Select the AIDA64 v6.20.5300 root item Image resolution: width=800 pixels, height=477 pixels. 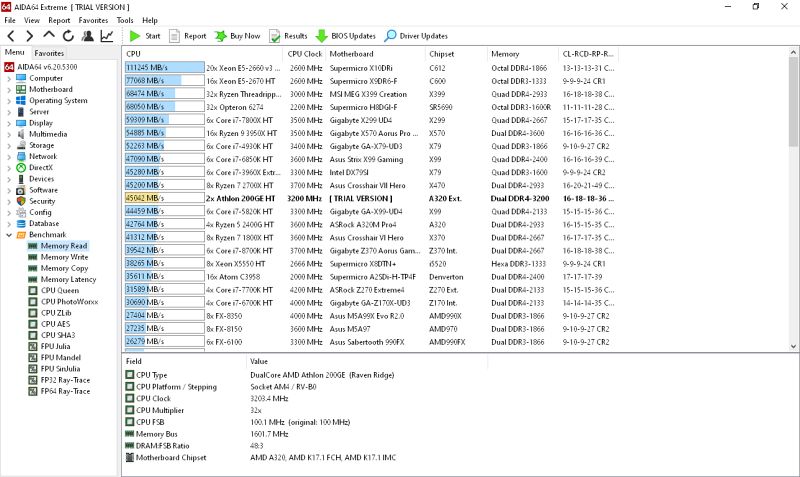tap(41, 67)
